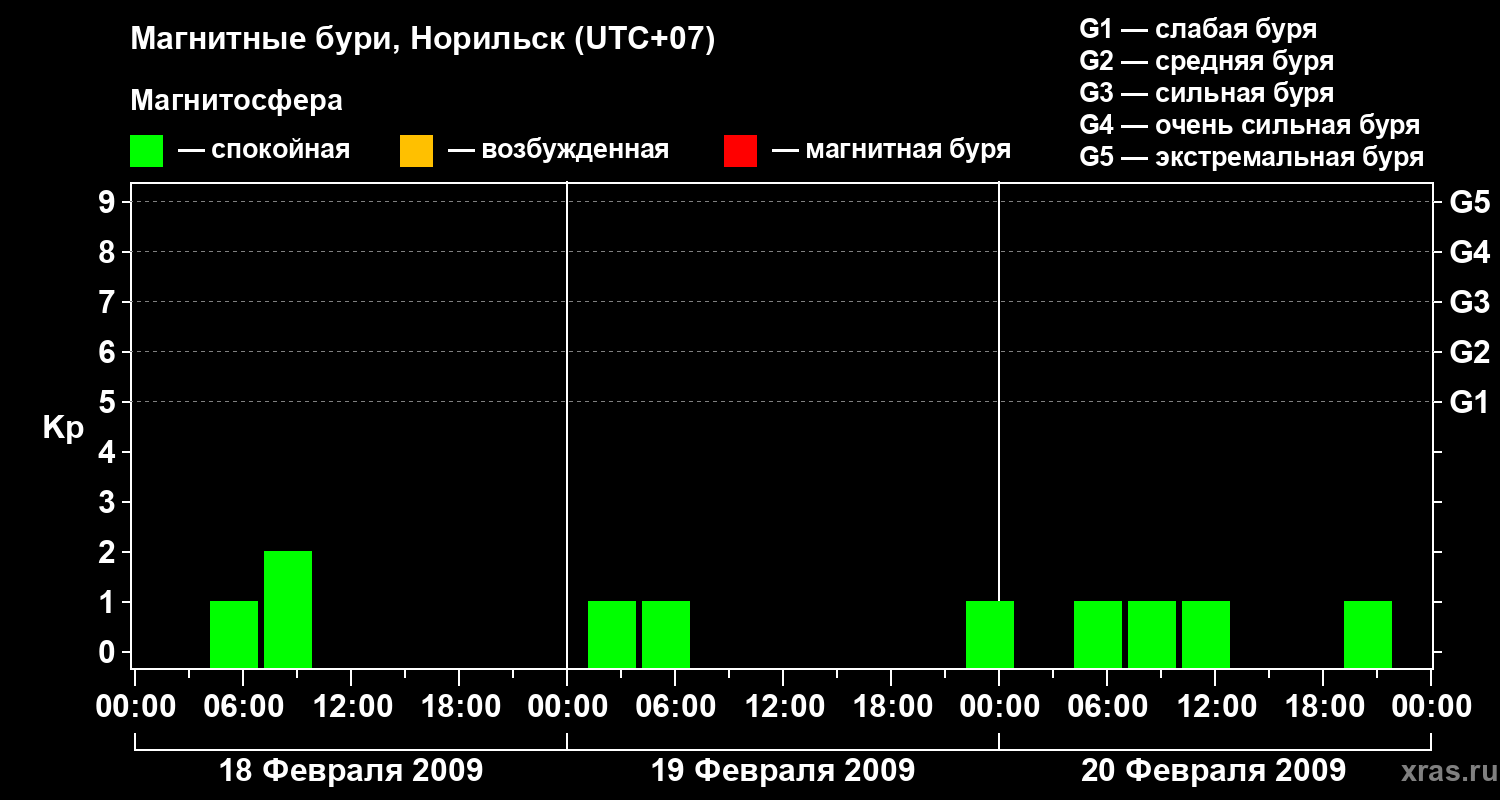The height and width of the screenshot is (800, 1500).
Task: Click the 'G3 — сильная буря' legend line
Action: (x=1206, y=93)
